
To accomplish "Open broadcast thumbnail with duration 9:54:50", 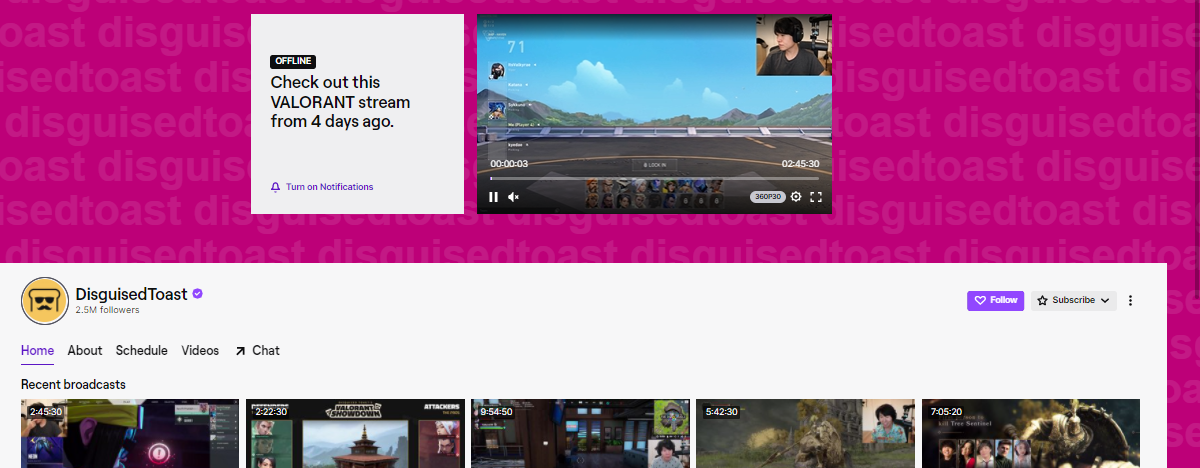I will (x=580, y=433).
